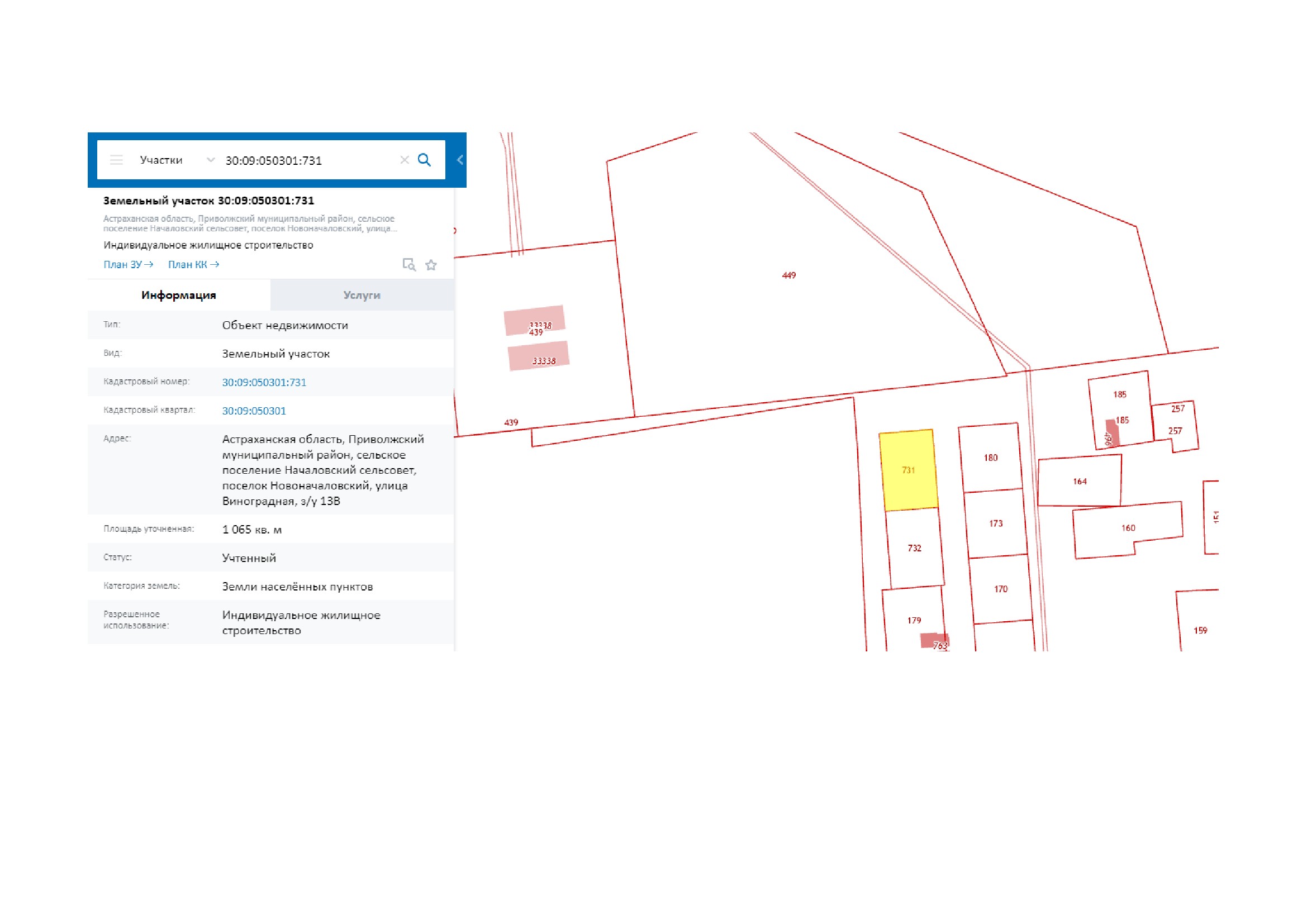1307x924 pixels.
Task: Select parcel 180 on the map
Action: [991, 458]
